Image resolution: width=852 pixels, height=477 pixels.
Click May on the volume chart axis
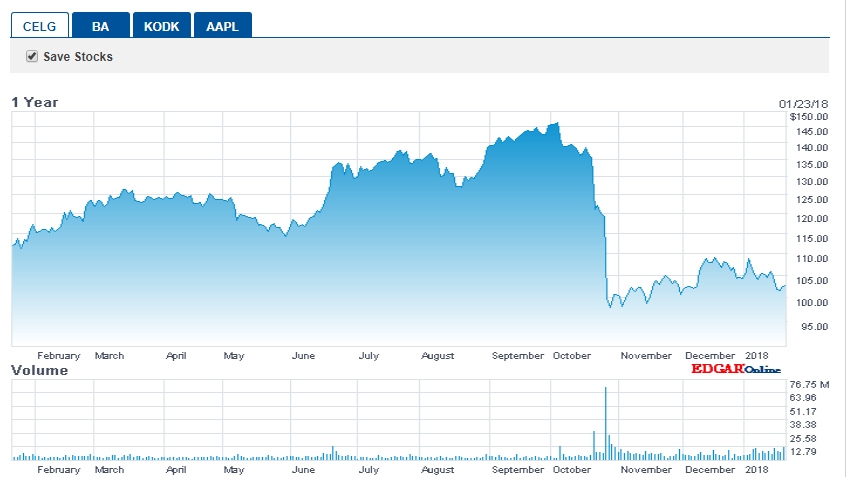[x=234, y=470]
